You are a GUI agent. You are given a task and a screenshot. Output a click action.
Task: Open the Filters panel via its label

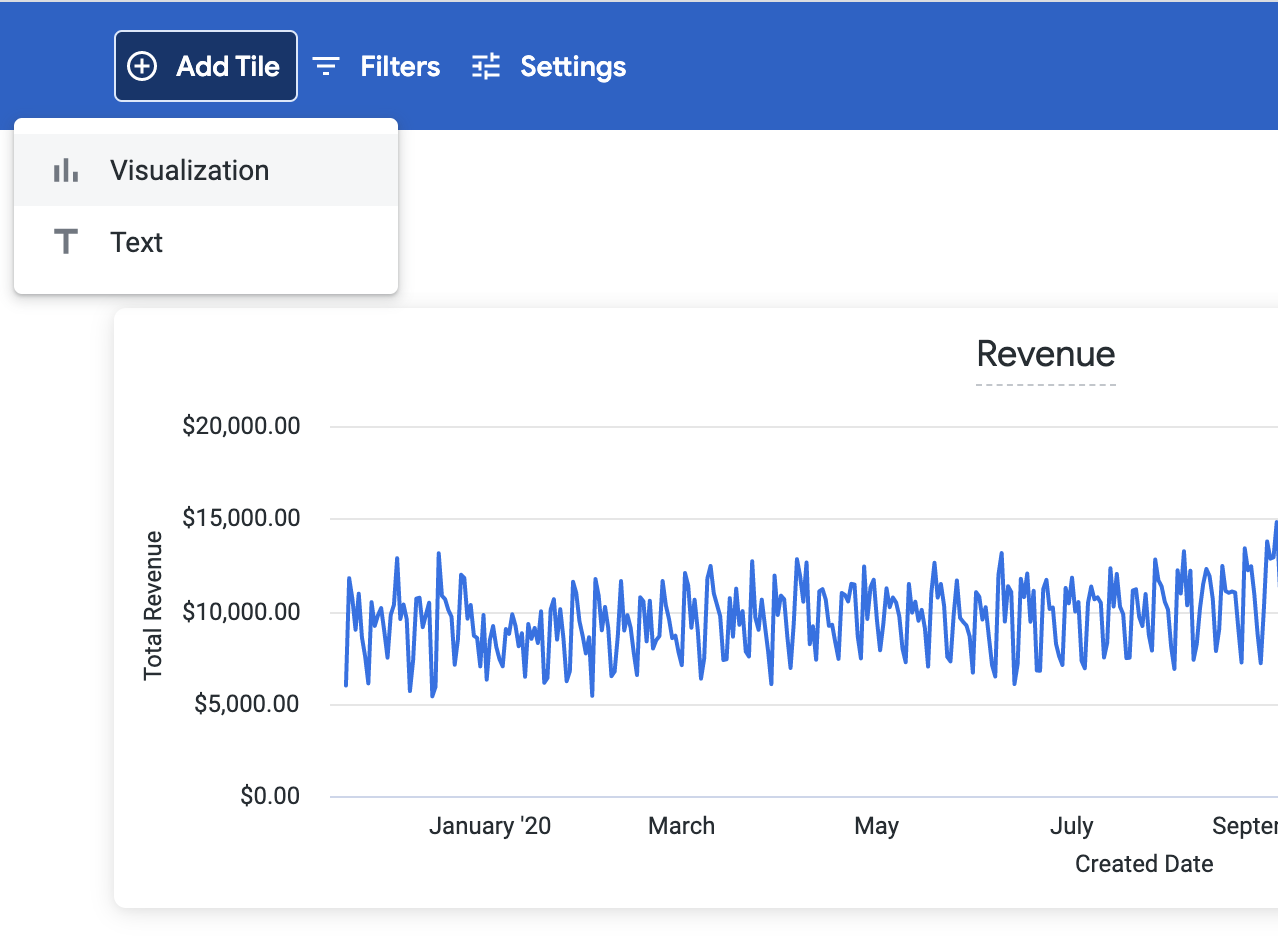coord(400,67)
